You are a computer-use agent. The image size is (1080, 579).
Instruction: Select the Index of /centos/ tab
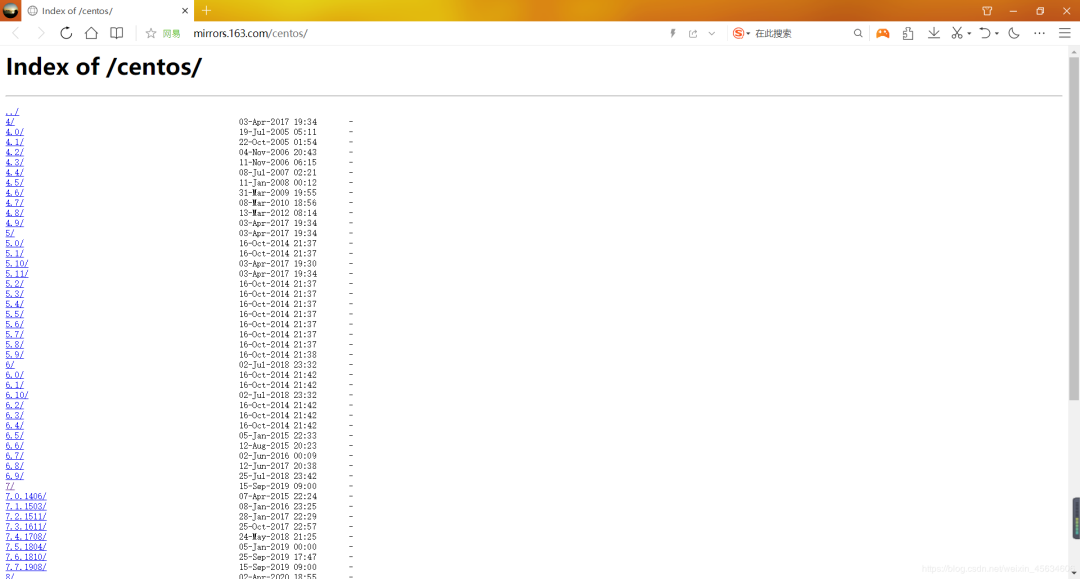pyautogui.click(x=107, y=11)
